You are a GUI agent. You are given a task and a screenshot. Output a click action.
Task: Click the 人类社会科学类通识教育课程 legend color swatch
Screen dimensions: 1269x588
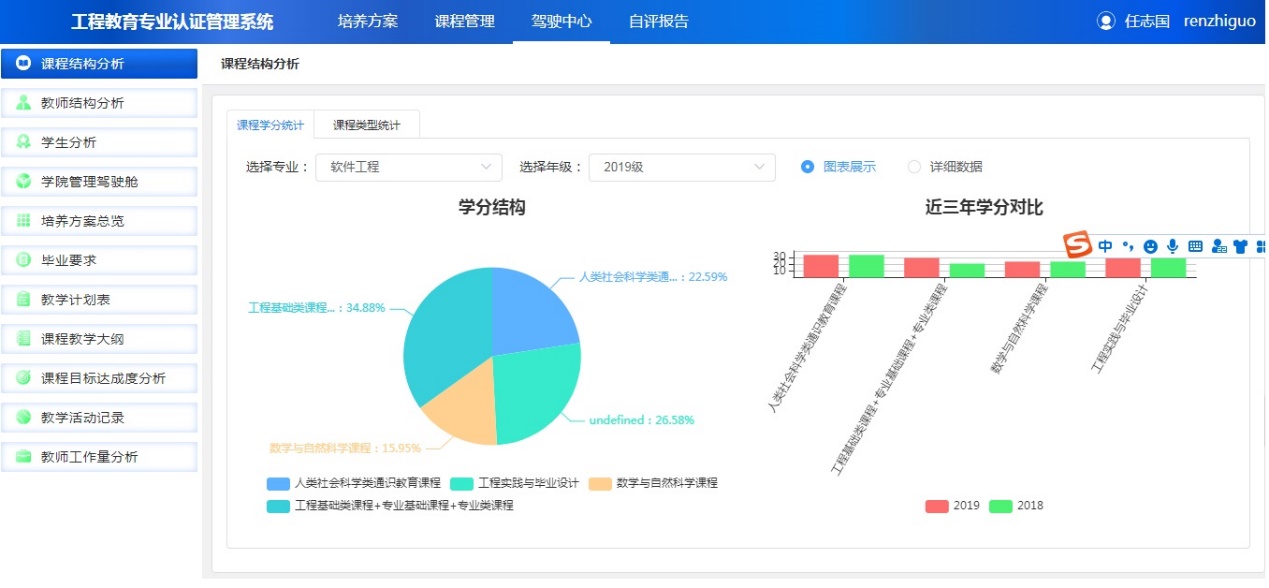tap(278, 484)
